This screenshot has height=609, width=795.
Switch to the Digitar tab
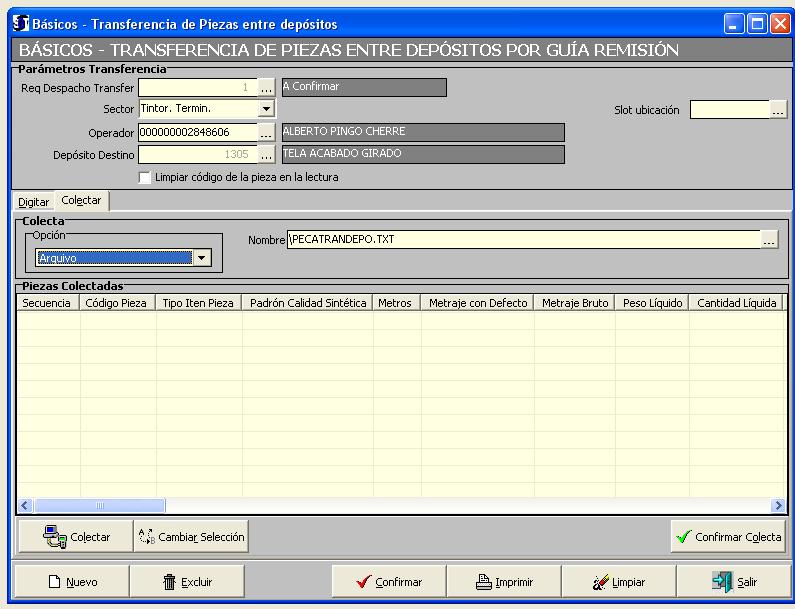coord(34,202)
